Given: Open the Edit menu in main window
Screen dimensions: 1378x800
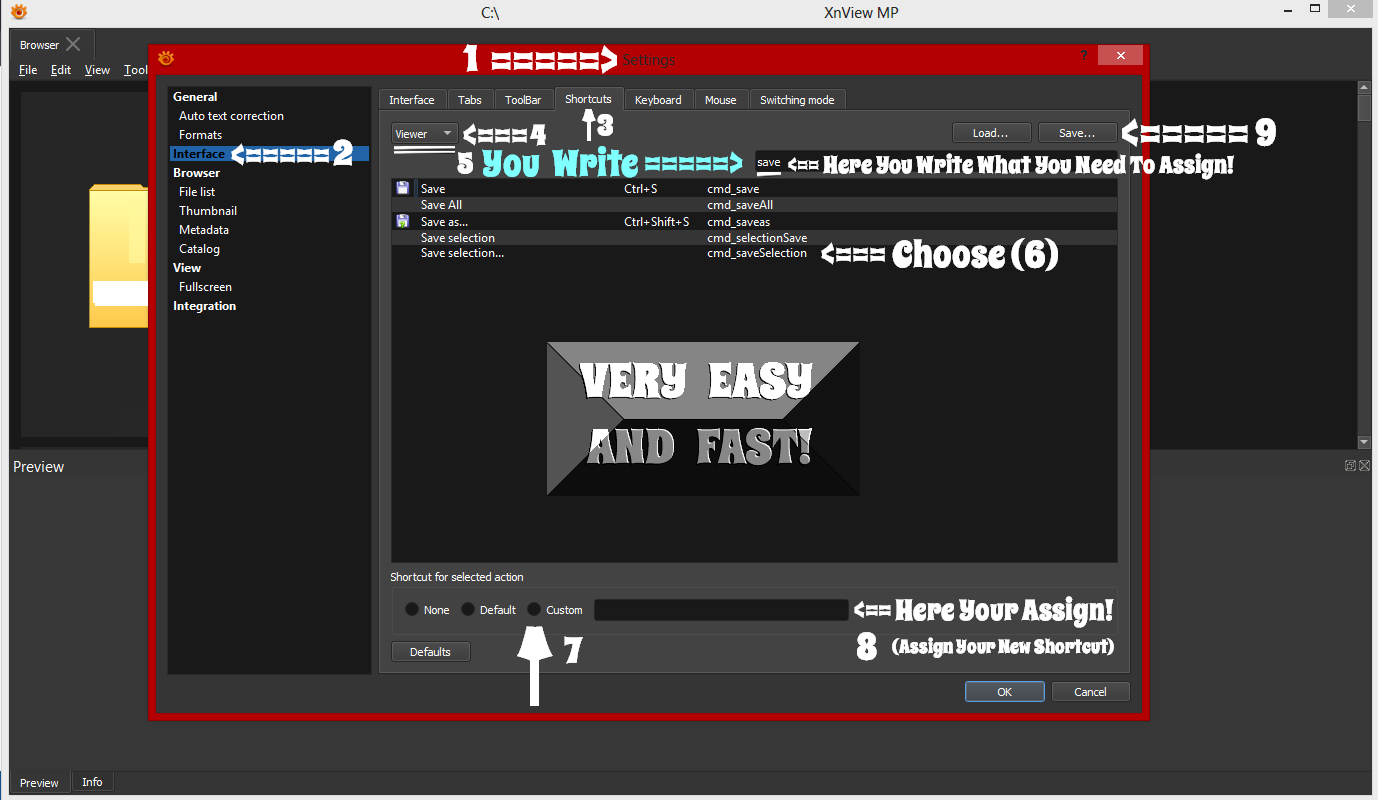Looking at the screenshot, I should (61, 70).
